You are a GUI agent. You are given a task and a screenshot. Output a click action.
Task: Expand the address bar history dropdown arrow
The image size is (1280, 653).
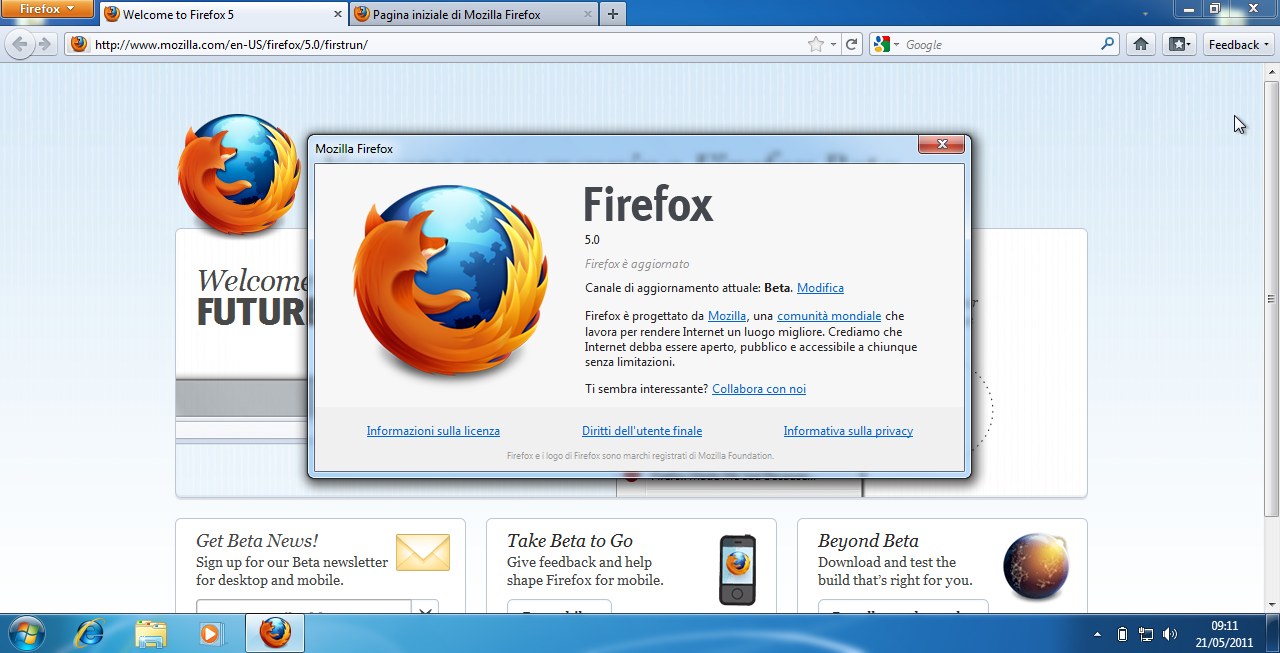point(833,45)
